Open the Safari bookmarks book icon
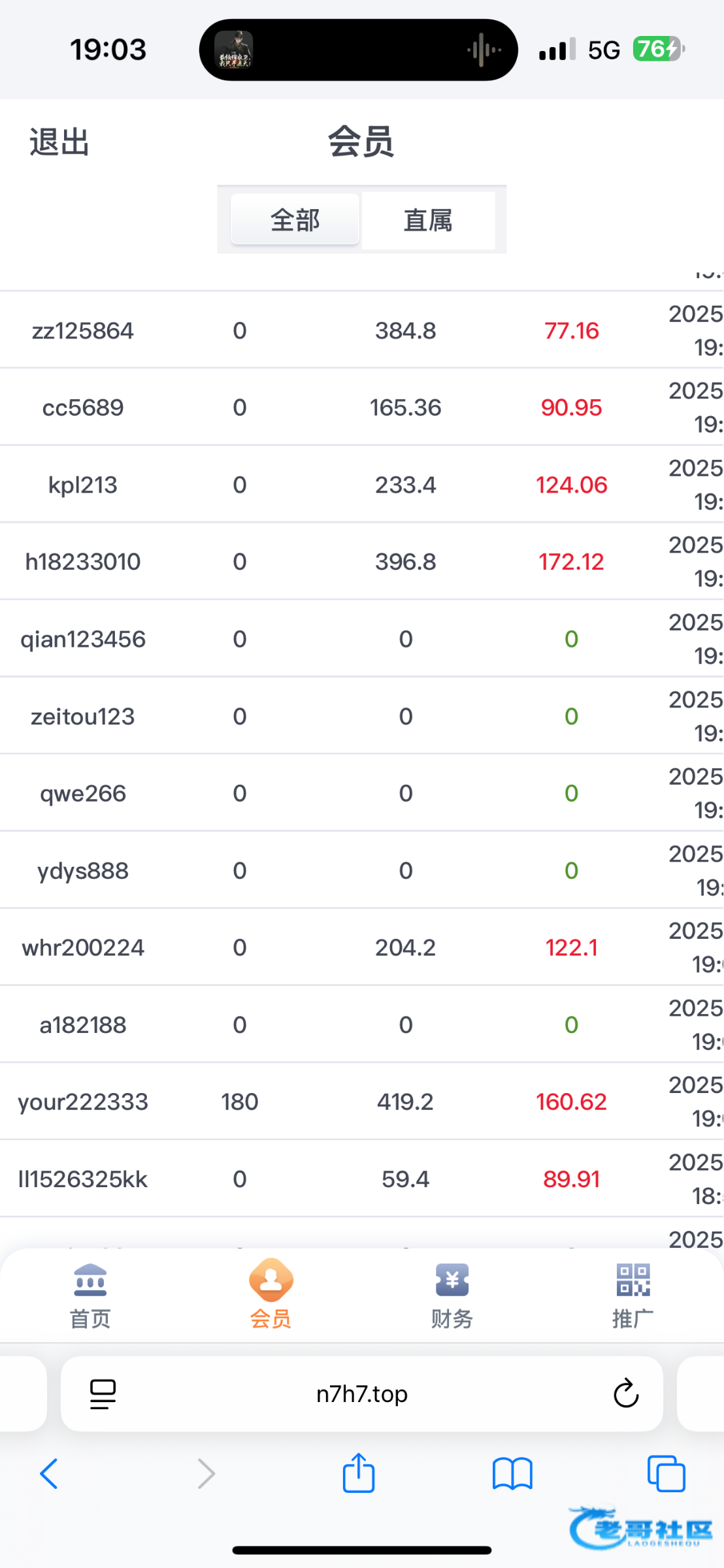Viewport: 724px width, 1568px height. point(512,1474)
